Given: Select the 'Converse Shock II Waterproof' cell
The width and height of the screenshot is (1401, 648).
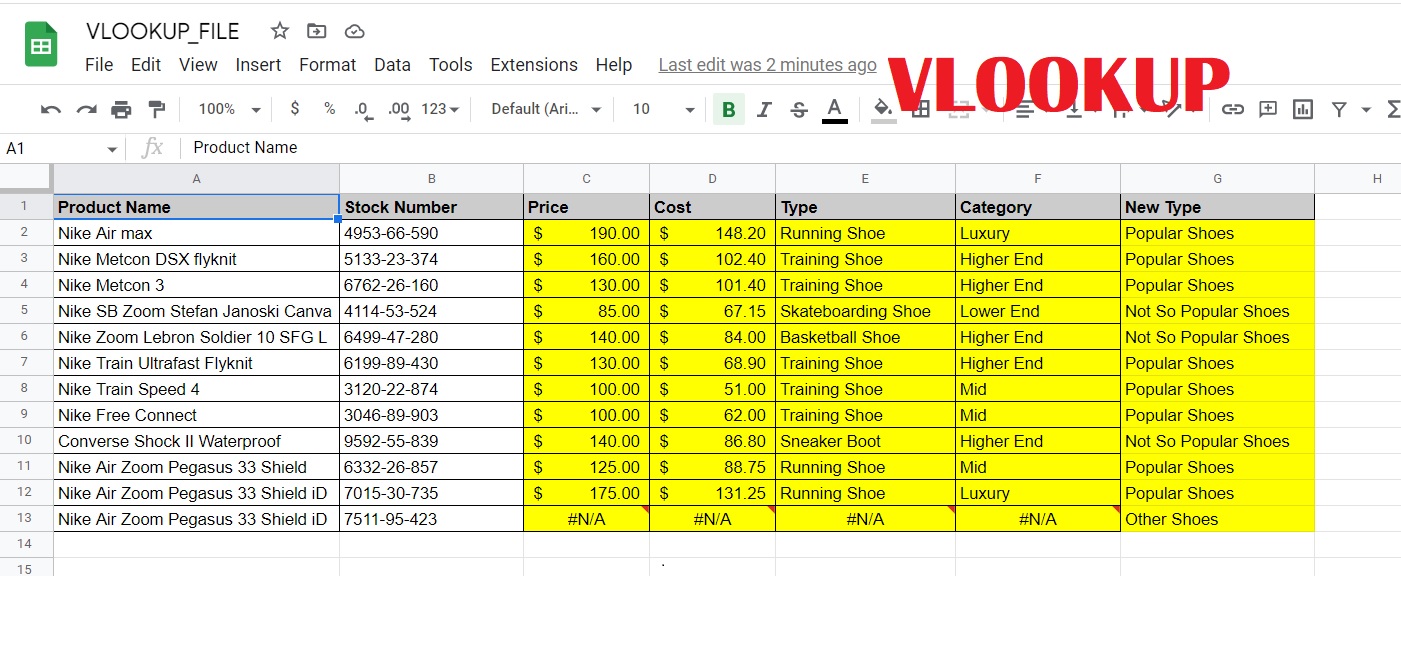Looking at the screenshot, I should [x=196, y=441].
